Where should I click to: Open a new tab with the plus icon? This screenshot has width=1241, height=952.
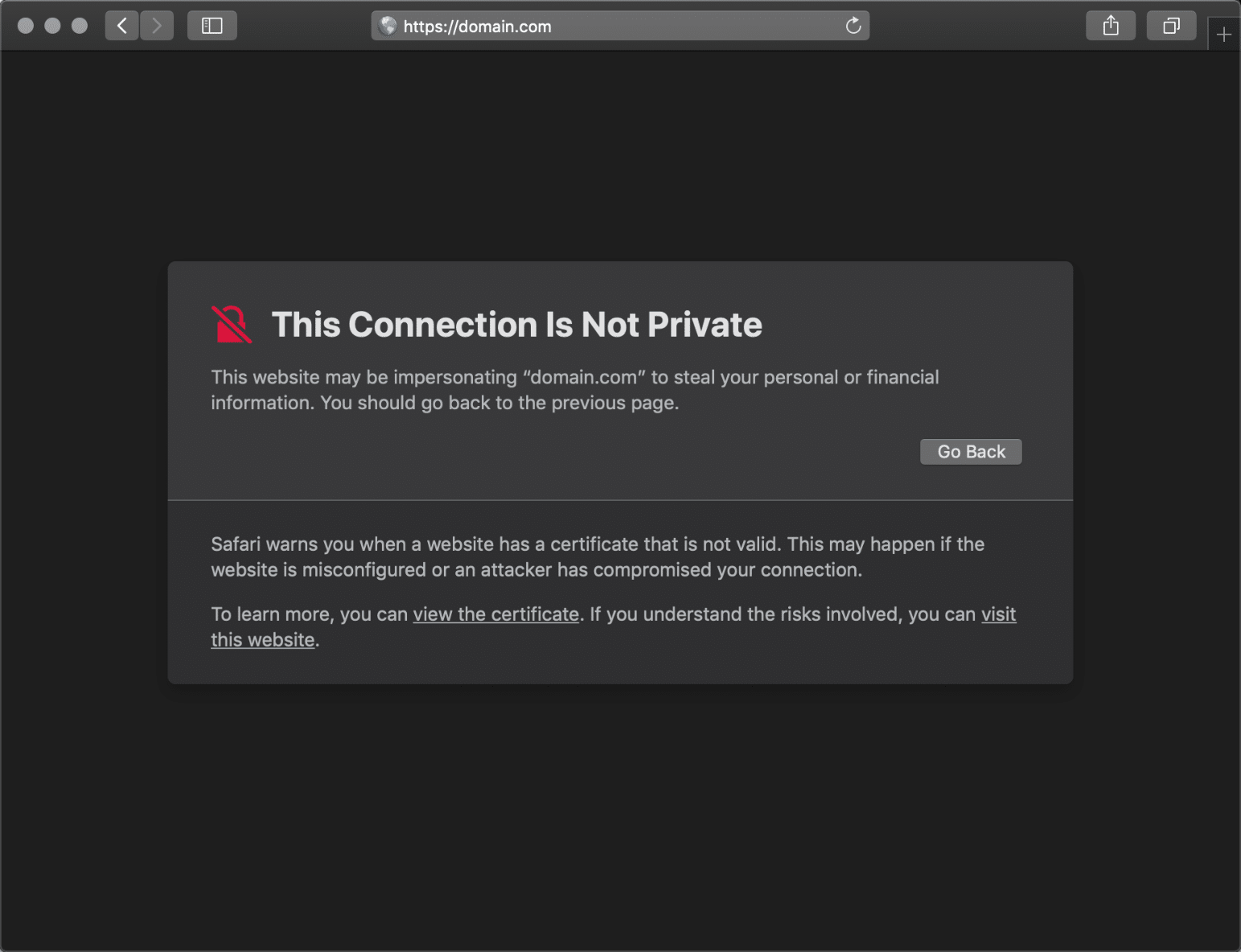point(1224,33)
